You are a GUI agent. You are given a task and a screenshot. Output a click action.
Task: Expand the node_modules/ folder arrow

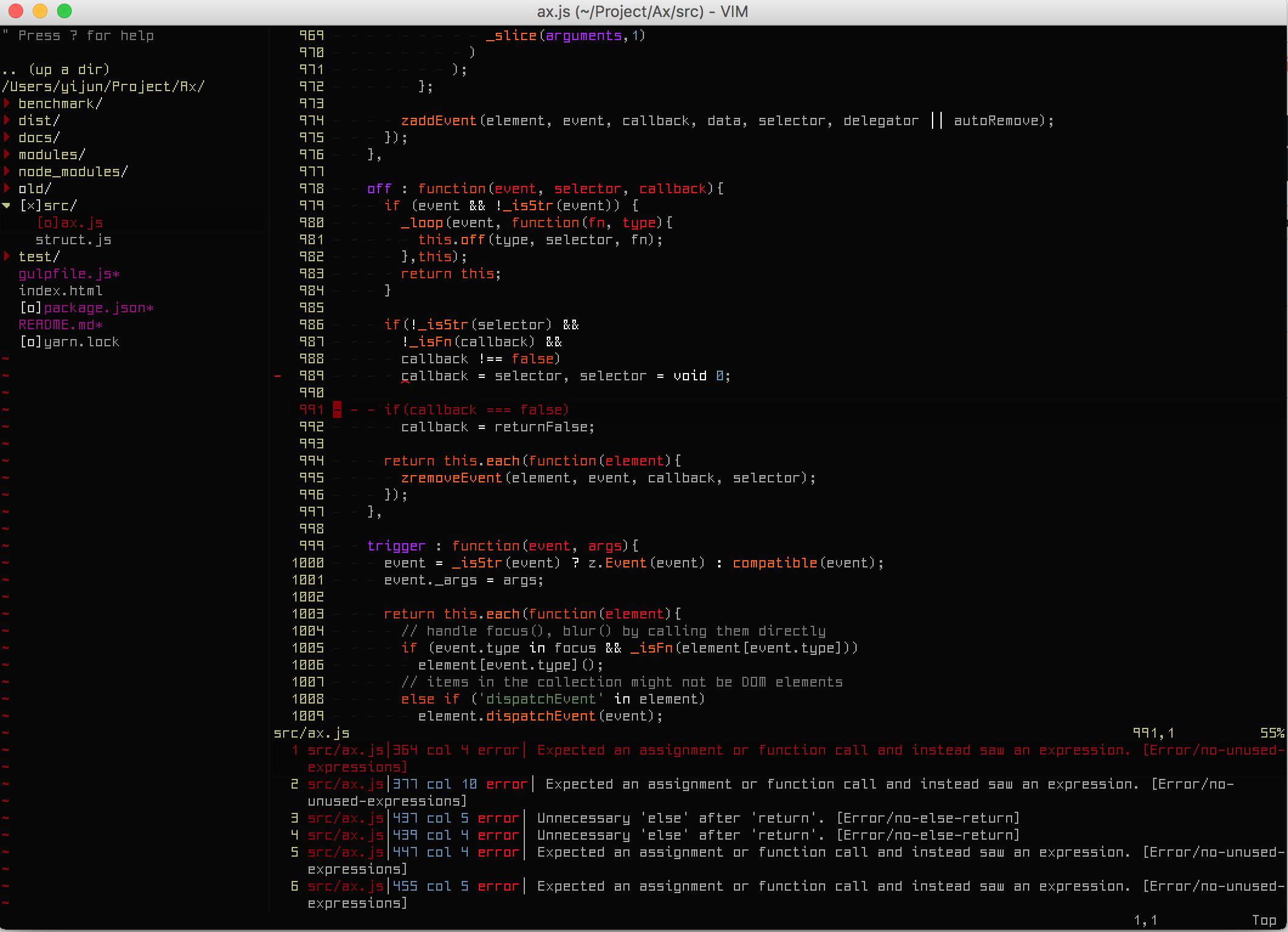(x=7, y=171)
